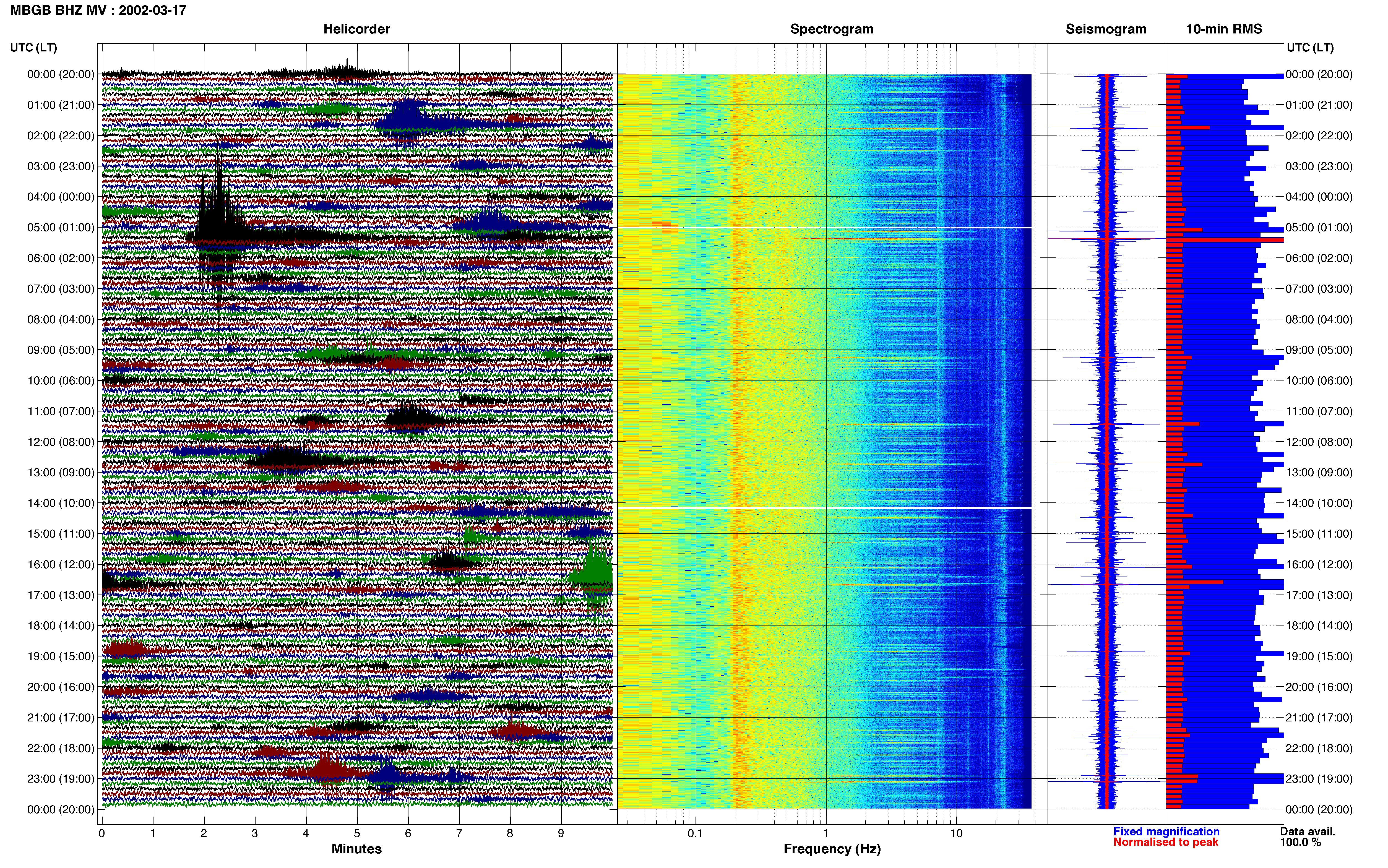
Task: Click the white gap line in spectrogram at 05:00
Action: point(824,228)
